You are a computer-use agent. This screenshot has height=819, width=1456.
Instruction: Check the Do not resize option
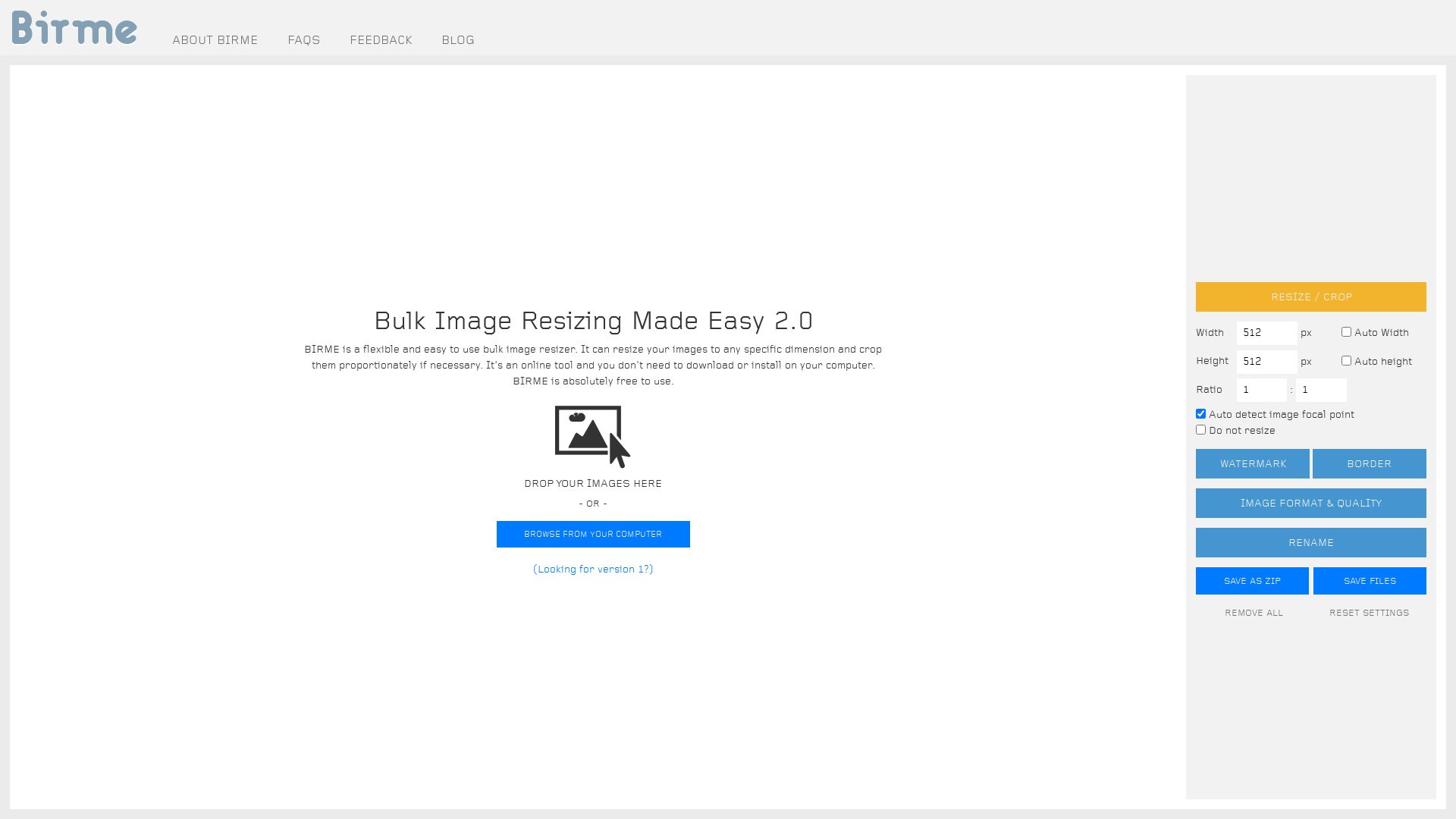1200,430
